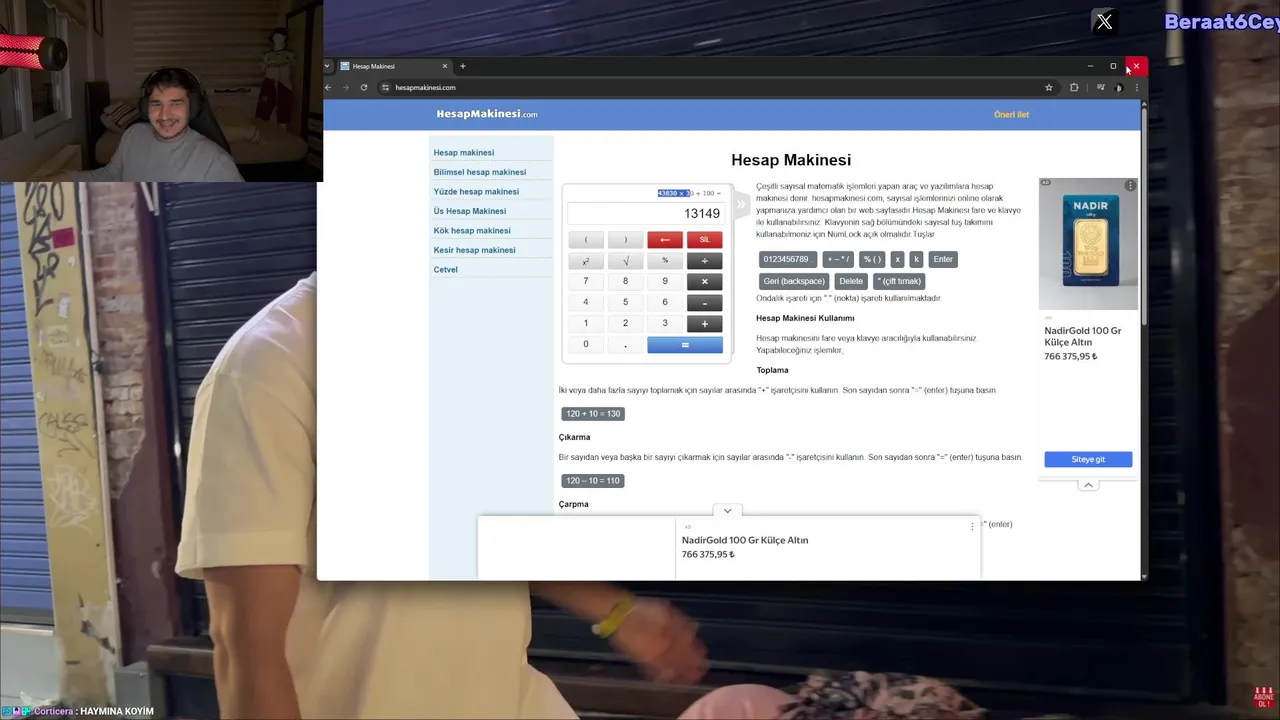
Task: Collapse the bottom ad banner chevron
Action: click(x=727, y=511)
